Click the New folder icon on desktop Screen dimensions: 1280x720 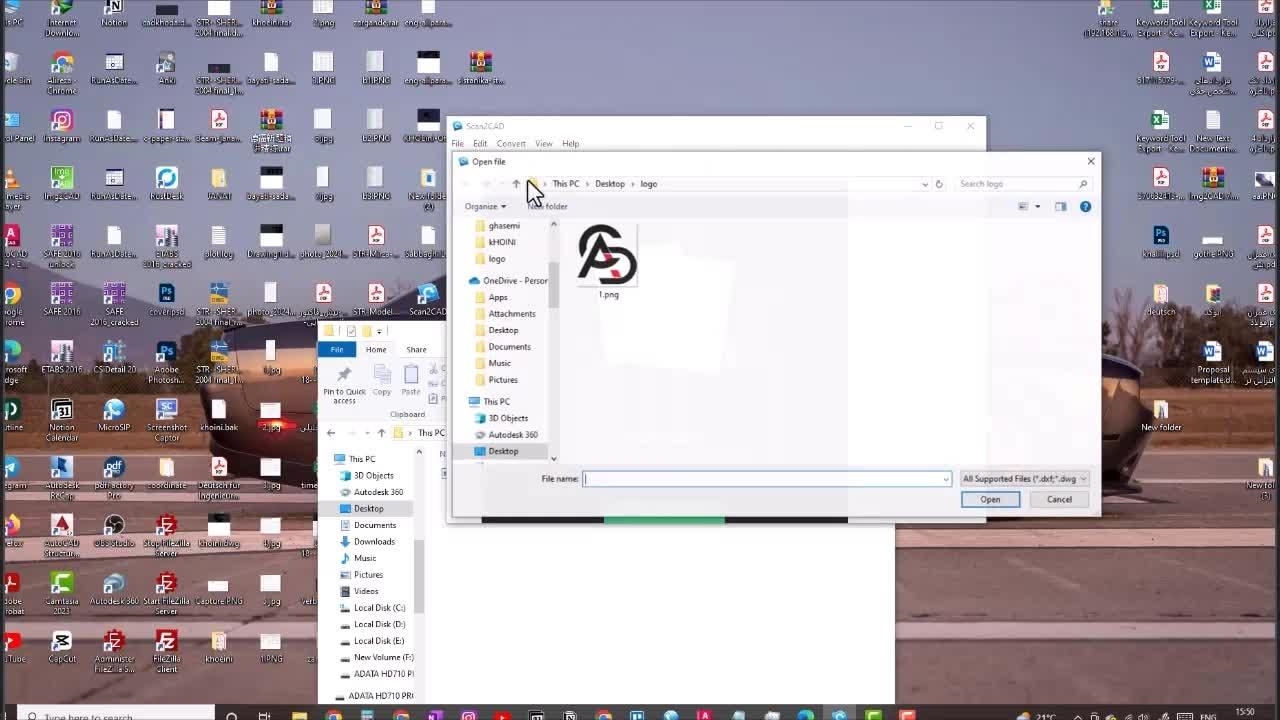coord(1161,412)
